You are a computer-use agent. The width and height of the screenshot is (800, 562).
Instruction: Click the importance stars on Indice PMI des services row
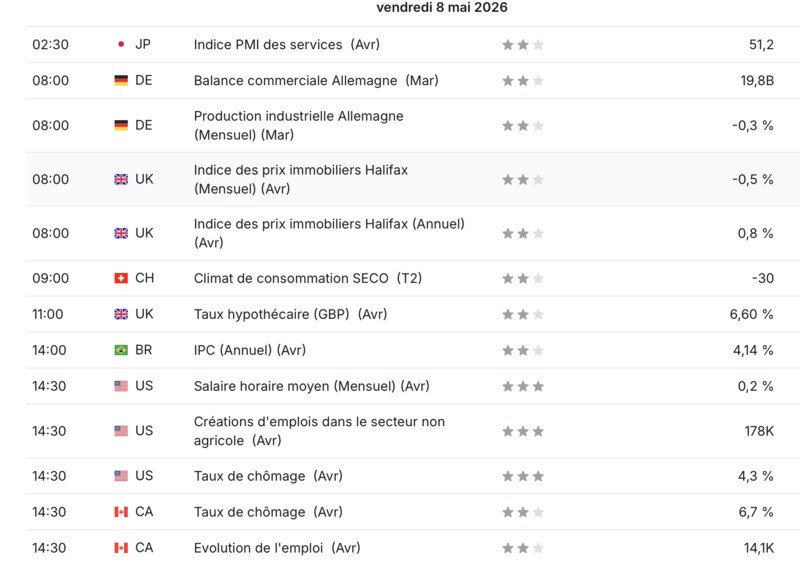(x=523, y=45)
